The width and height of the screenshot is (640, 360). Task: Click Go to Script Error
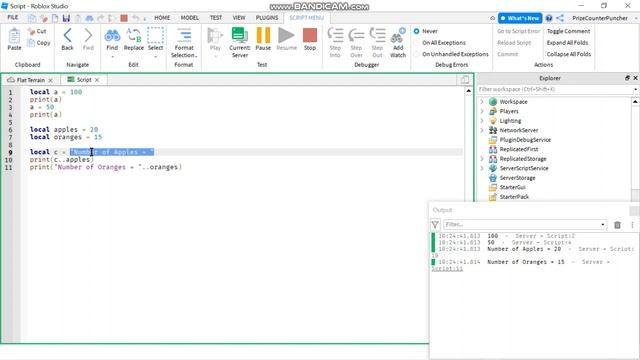[x=518, y=31]
